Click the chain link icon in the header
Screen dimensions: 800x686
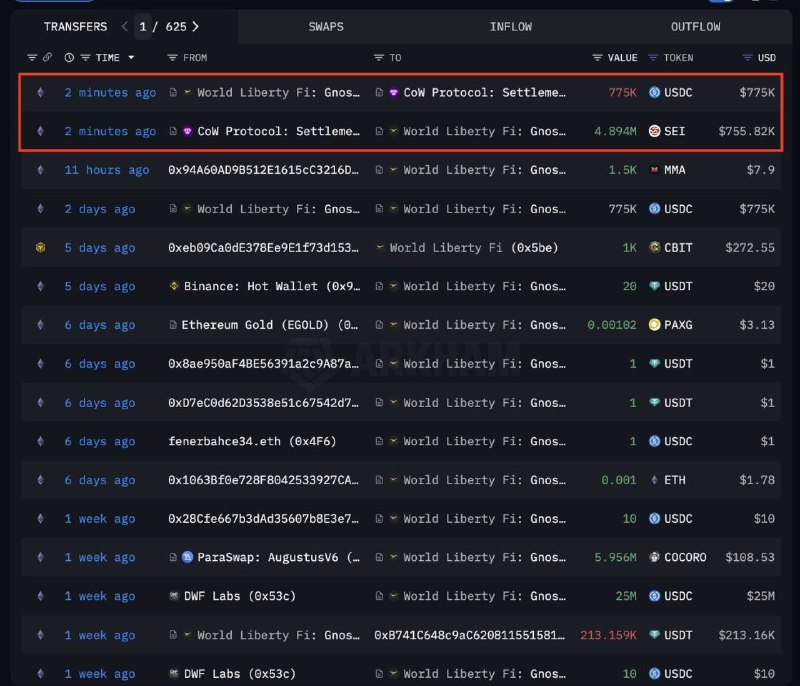click(47, 57)
